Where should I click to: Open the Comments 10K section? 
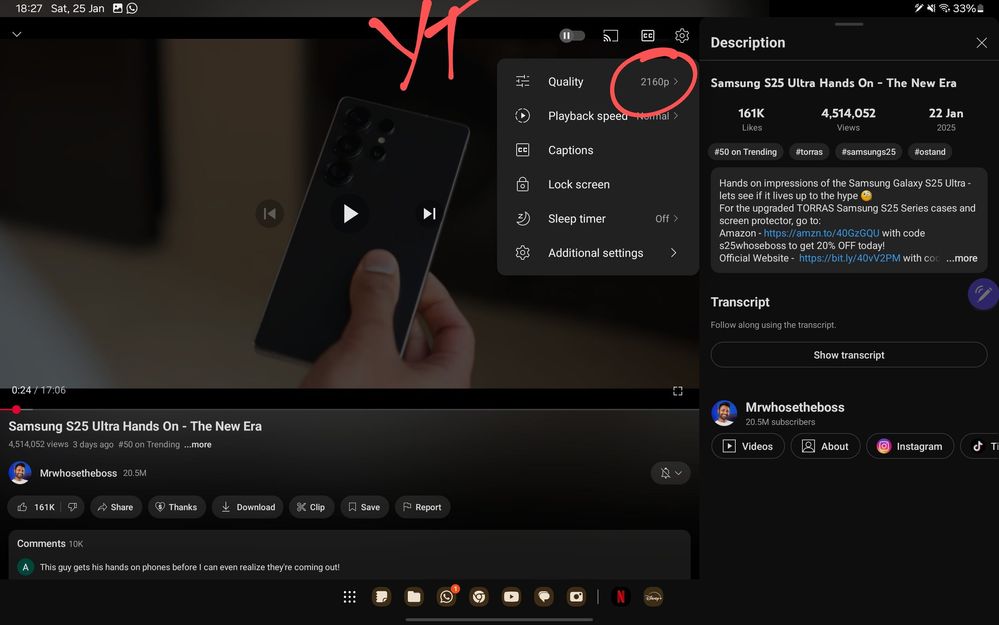click(349, 554)
